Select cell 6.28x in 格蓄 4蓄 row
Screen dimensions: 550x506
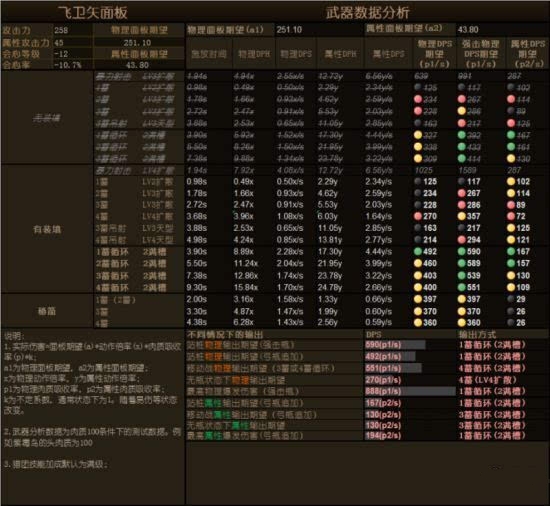tap(243, 322)
